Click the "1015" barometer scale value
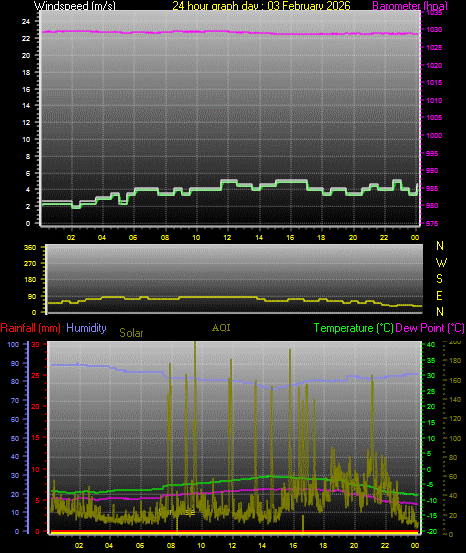This screenshot has height=553, width=466. (434, 83)
